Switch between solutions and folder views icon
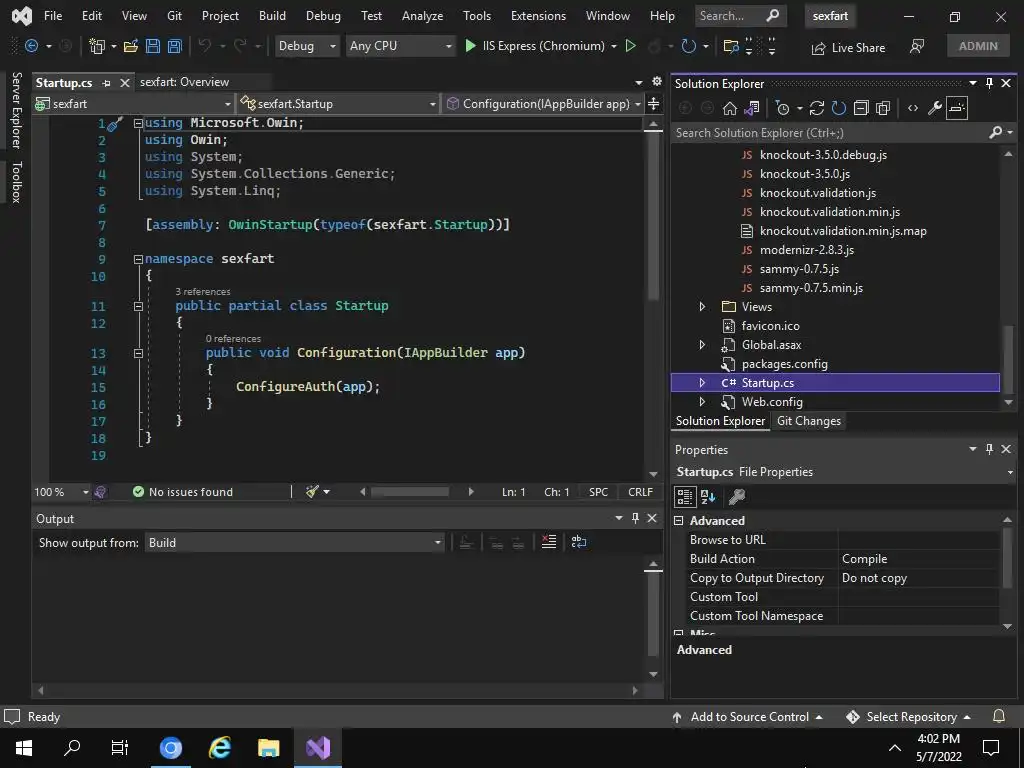 [752, 108]
